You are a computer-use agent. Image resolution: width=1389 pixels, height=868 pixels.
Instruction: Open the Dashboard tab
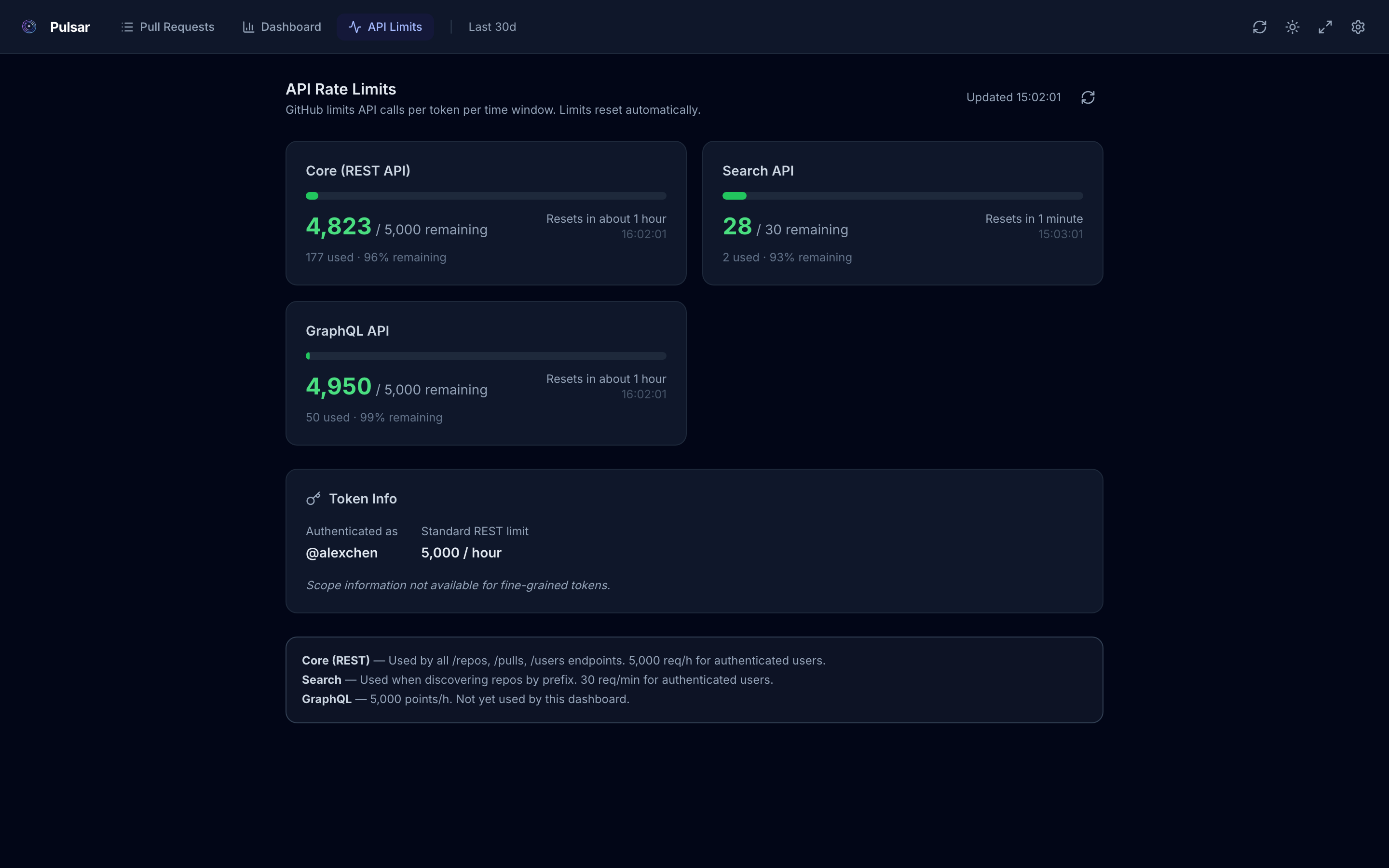pos(281,27)
